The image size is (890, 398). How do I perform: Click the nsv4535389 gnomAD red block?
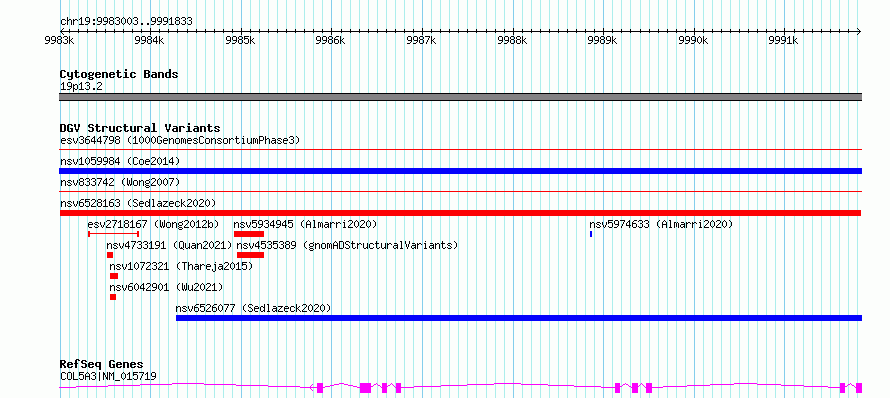(250, 255)
